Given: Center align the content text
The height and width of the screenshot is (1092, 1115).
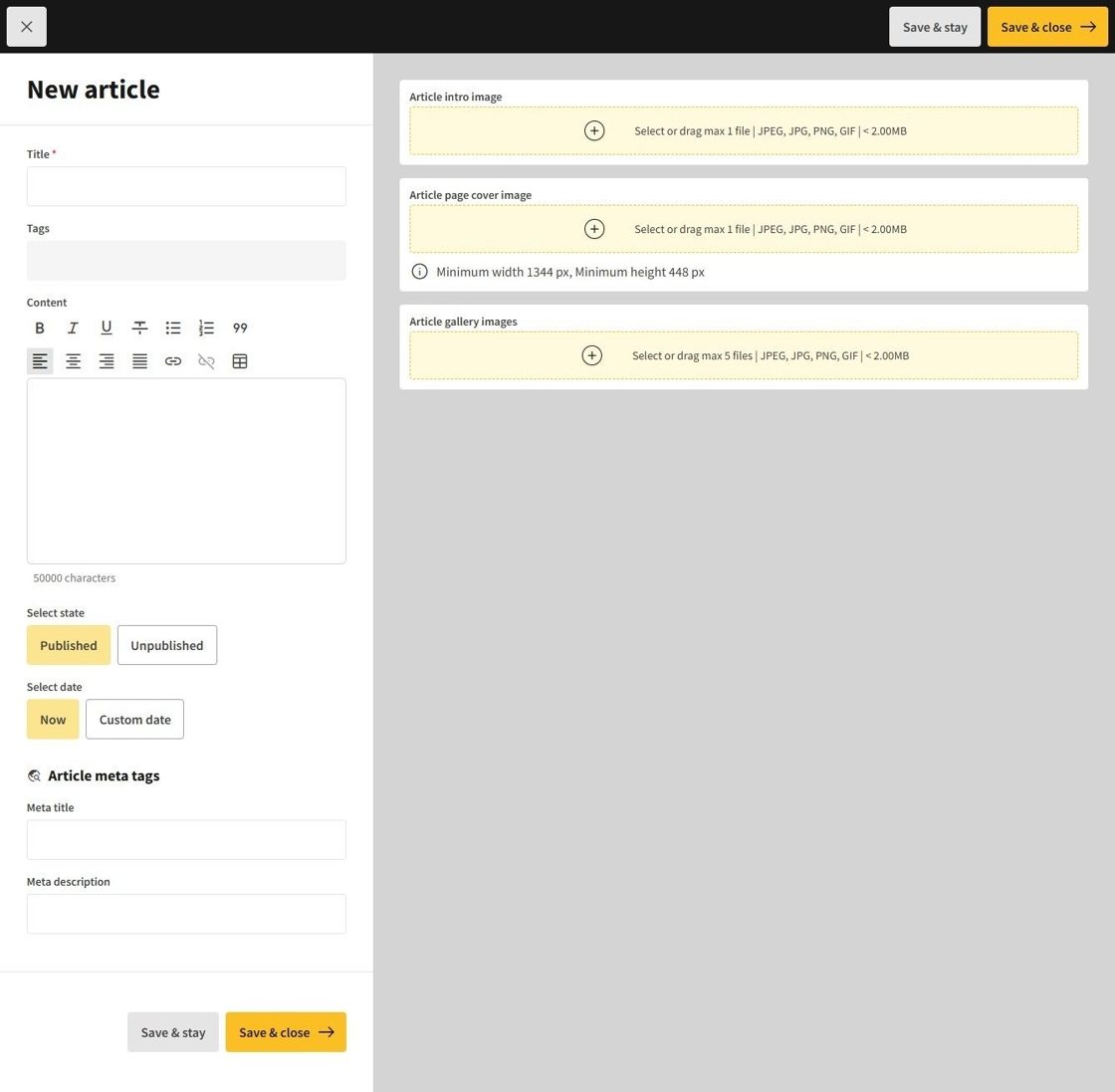Looking at the screenshot, I should [73, 361].
